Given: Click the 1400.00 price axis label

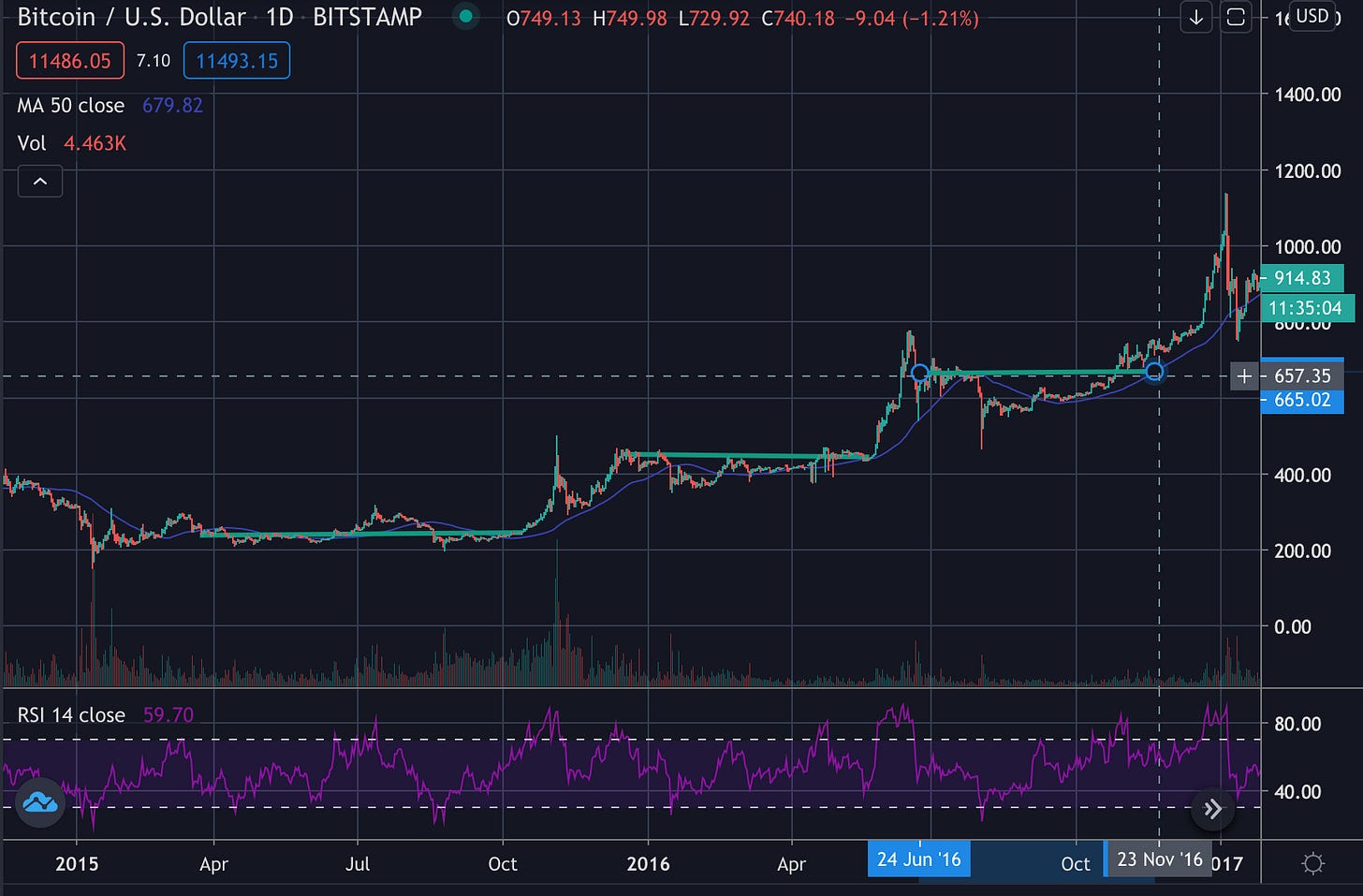Looking at the screenshot, I should coord(1308,95).
